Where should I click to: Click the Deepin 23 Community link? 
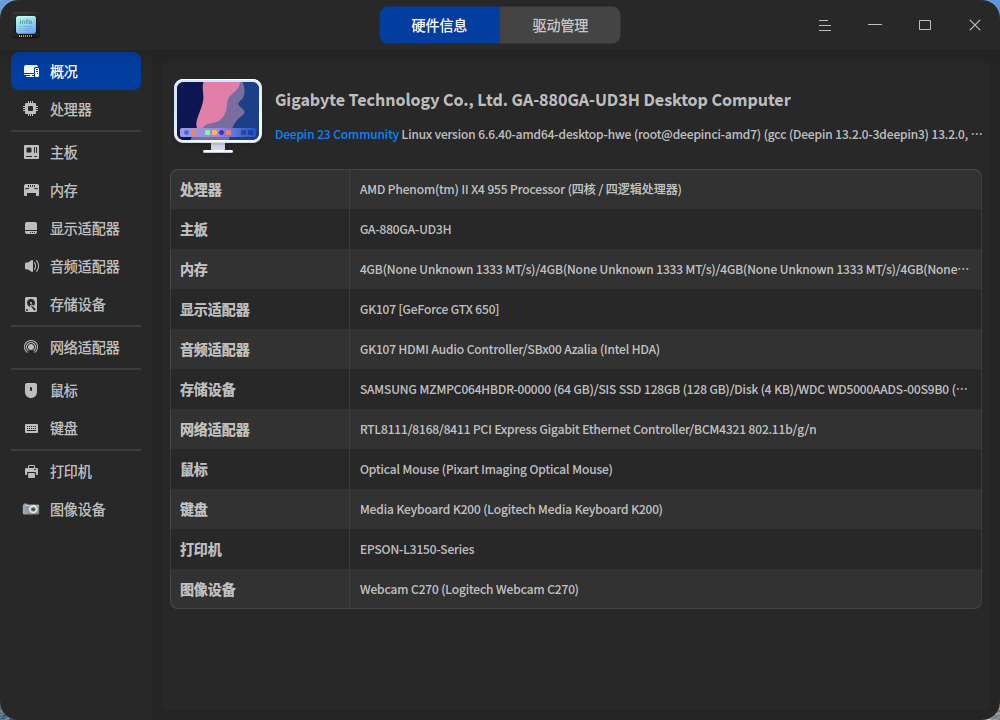[x=337, y=135]
